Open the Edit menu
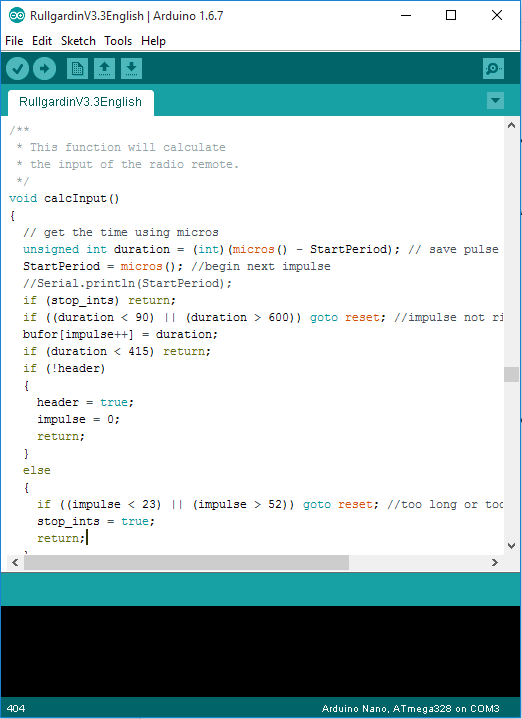Screen dimensions: 522x719 (42, 41)
